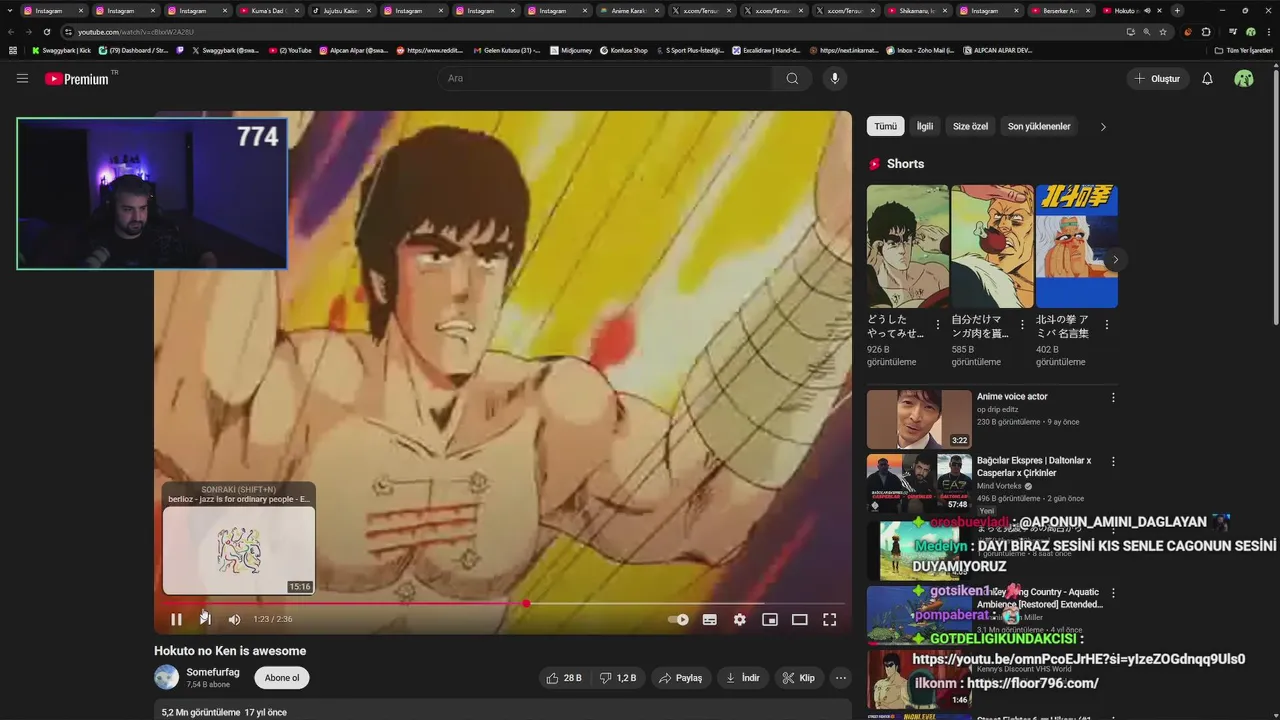1280x720 pixels.
Task: Open browser extensions puzzle icon
Action: point(1206,32)
